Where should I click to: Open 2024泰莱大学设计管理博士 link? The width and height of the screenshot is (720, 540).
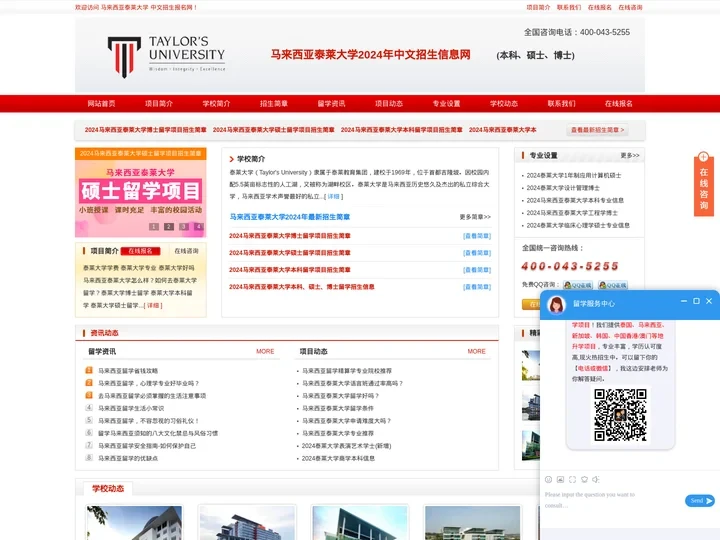click(x=563, y=188)
